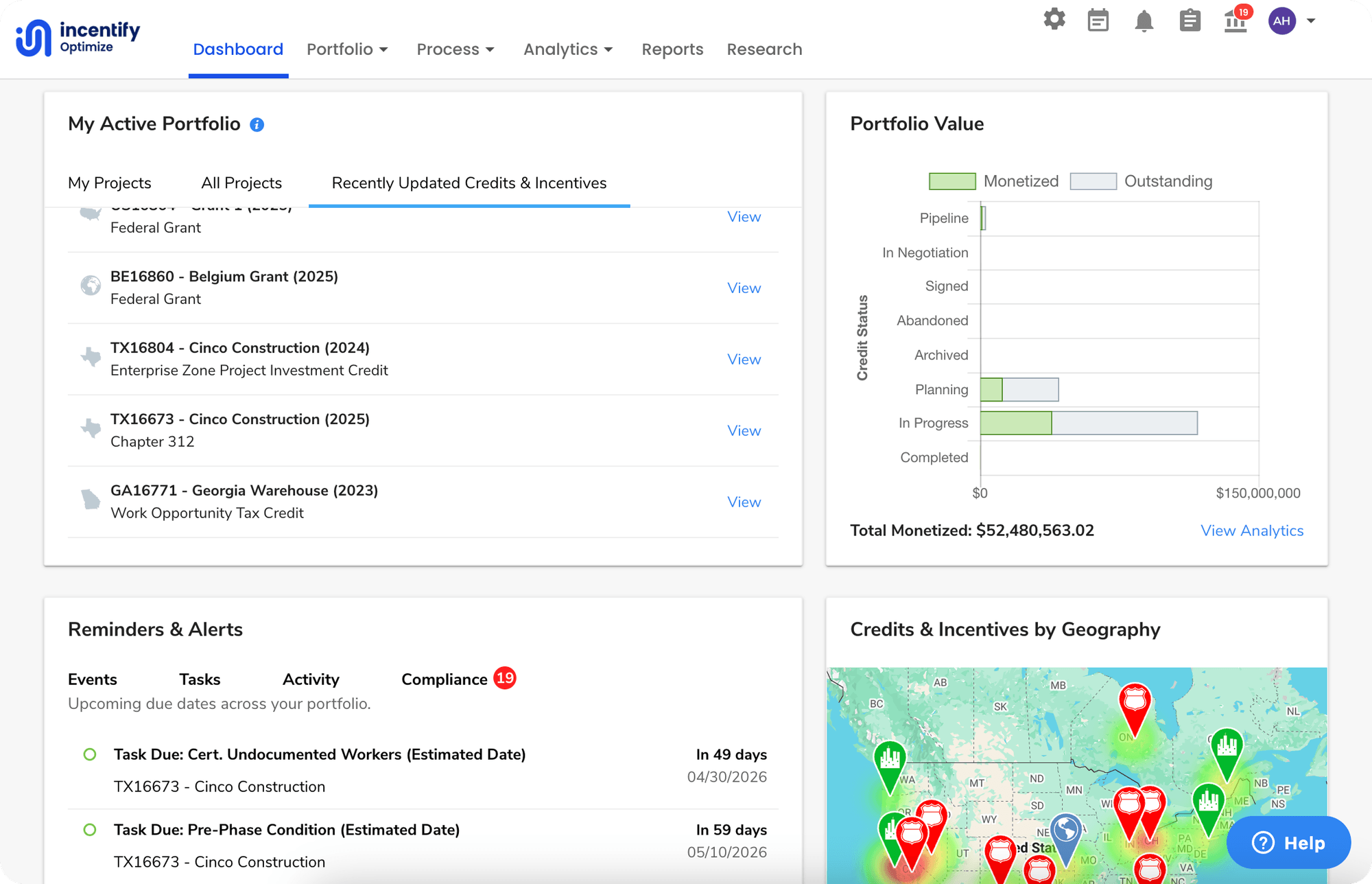Switch to My Projects tab
Screen dimensions: 1372x884
(x=110, y=183)
